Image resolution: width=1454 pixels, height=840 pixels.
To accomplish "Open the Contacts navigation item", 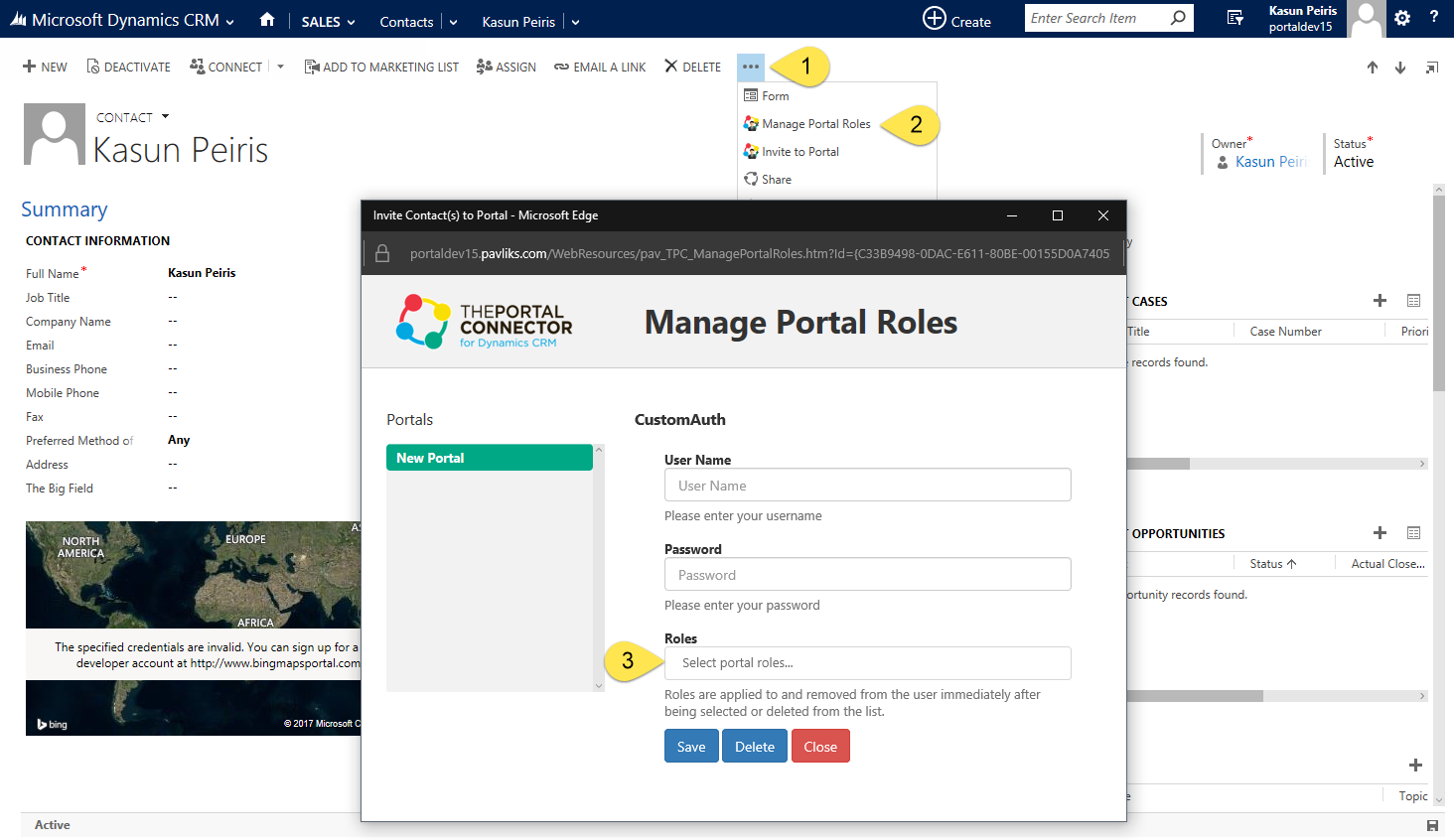I will [406, 22].
